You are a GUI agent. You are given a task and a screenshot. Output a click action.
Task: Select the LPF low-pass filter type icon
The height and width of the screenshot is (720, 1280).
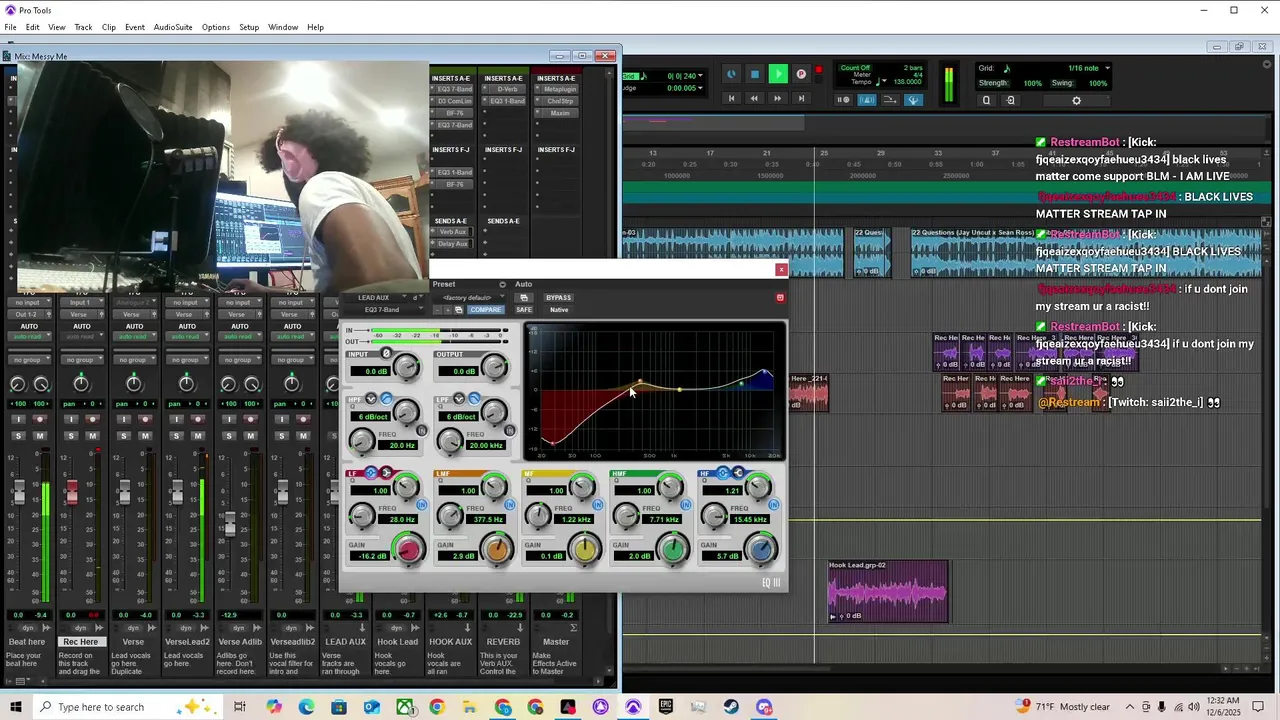(474, 399)
